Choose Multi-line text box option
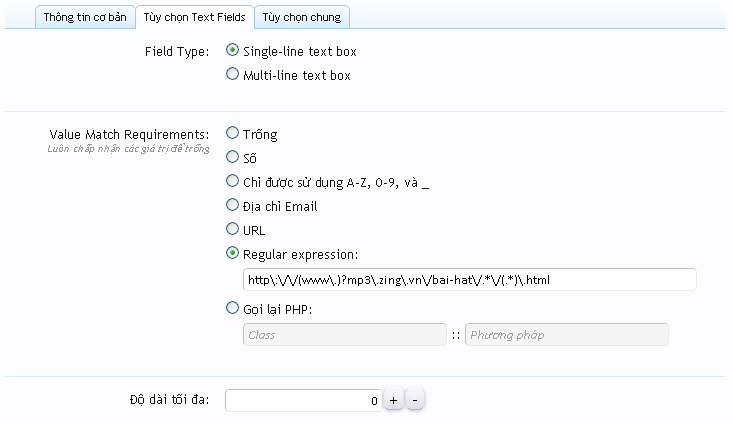Viewport: 733px width, 424px height. coord(232,74)
